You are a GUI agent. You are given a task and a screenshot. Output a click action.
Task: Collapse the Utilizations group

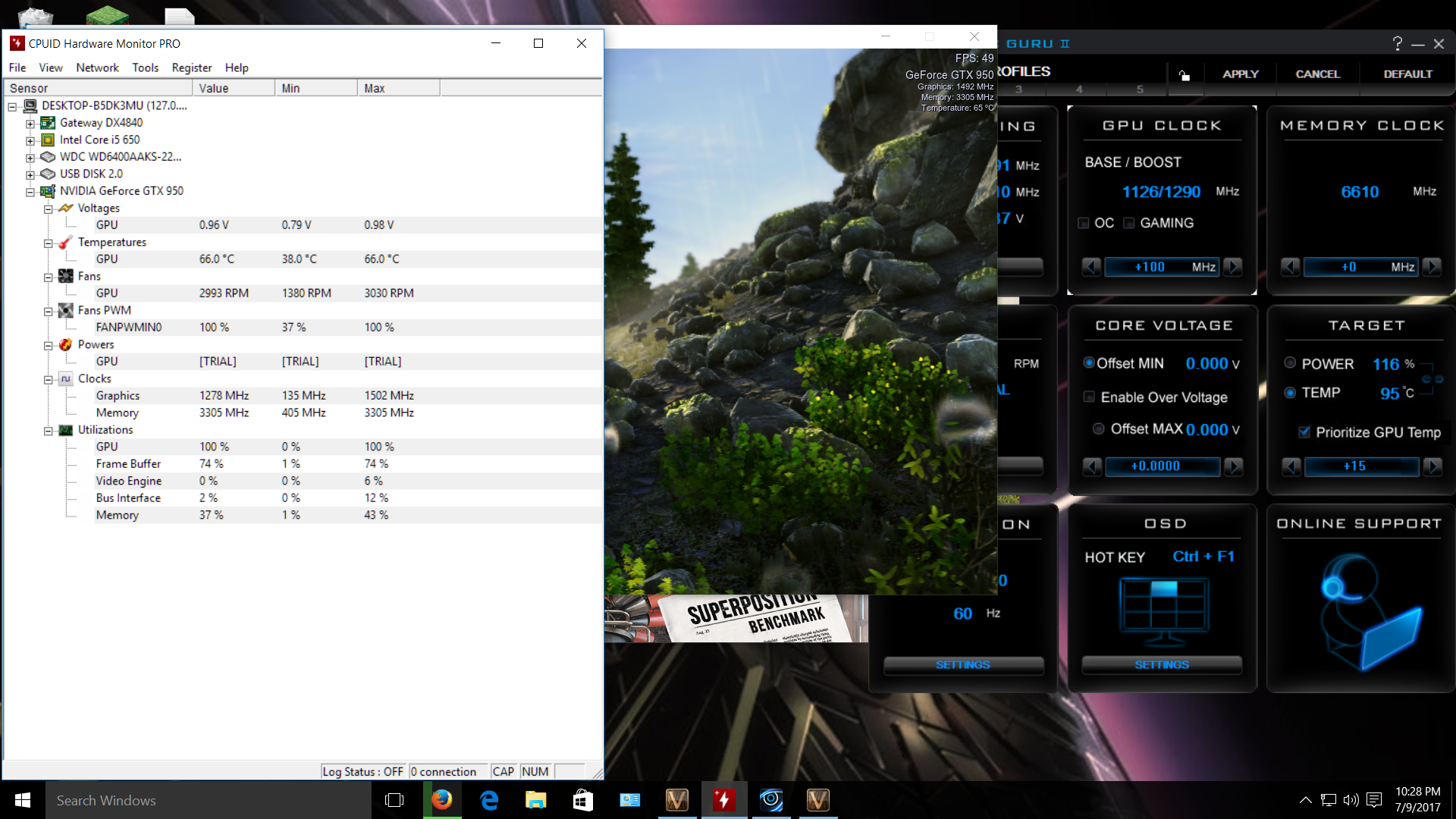48,431
